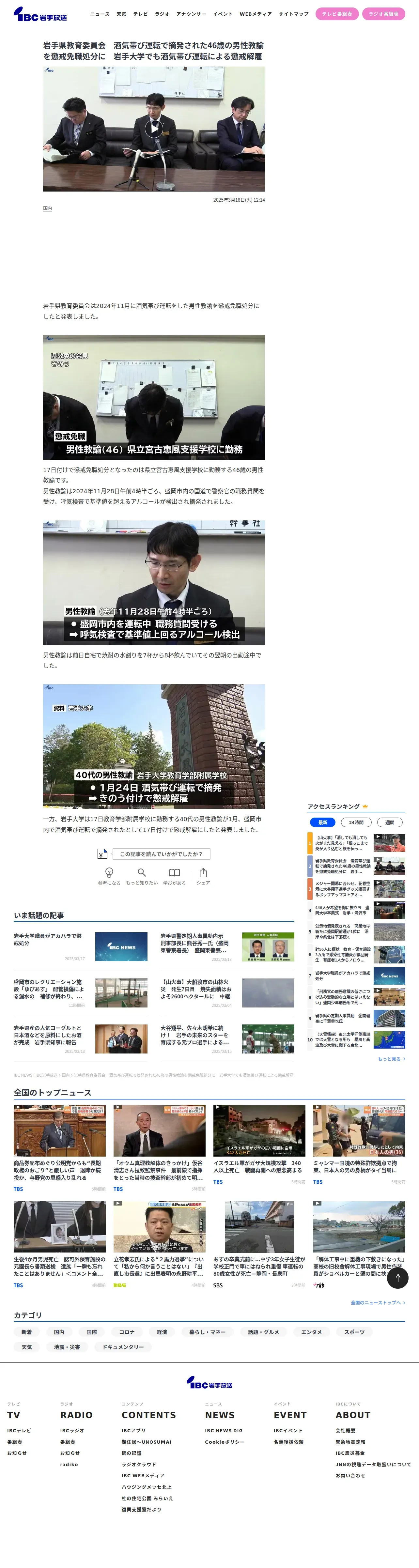Open IBC NEWS DIG footer link
419x1568 pixels.
(224, 1430)
